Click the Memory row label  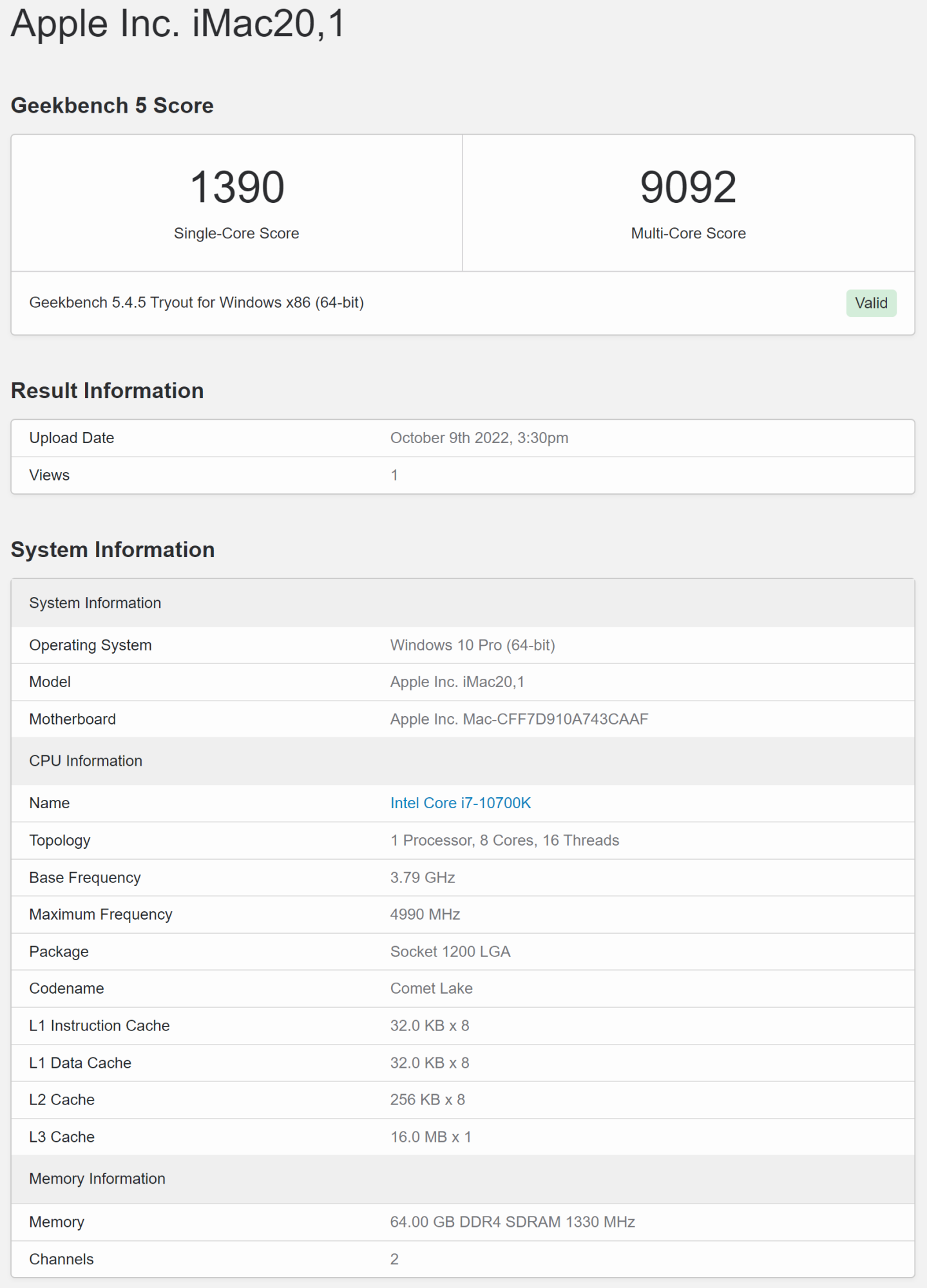pos(57,1222)
